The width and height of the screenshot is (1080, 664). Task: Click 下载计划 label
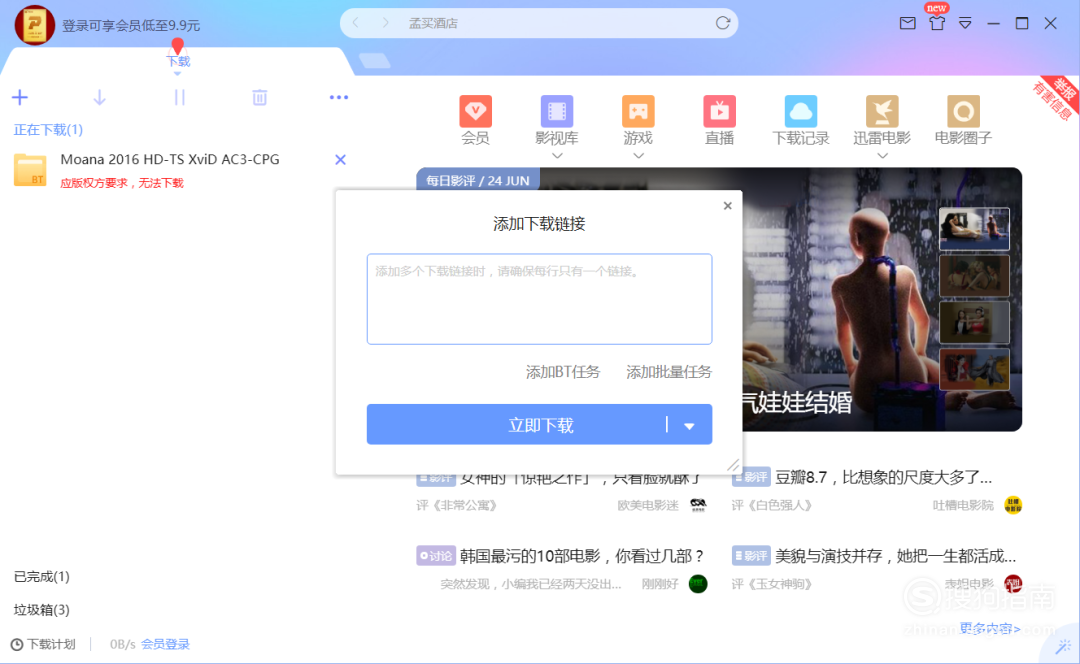(x=52, y=645)
